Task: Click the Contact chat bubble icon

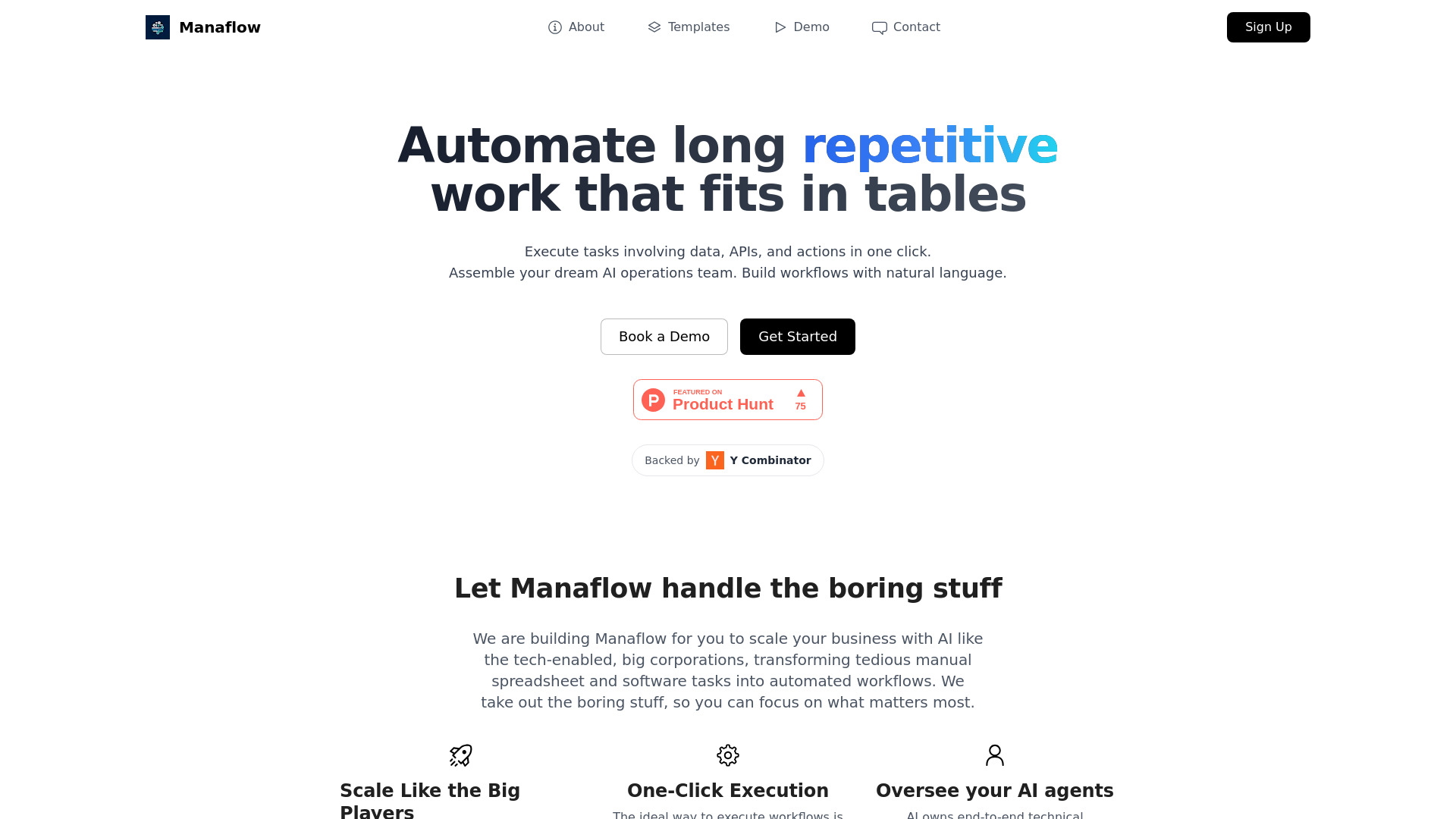Action: (879, 27)
